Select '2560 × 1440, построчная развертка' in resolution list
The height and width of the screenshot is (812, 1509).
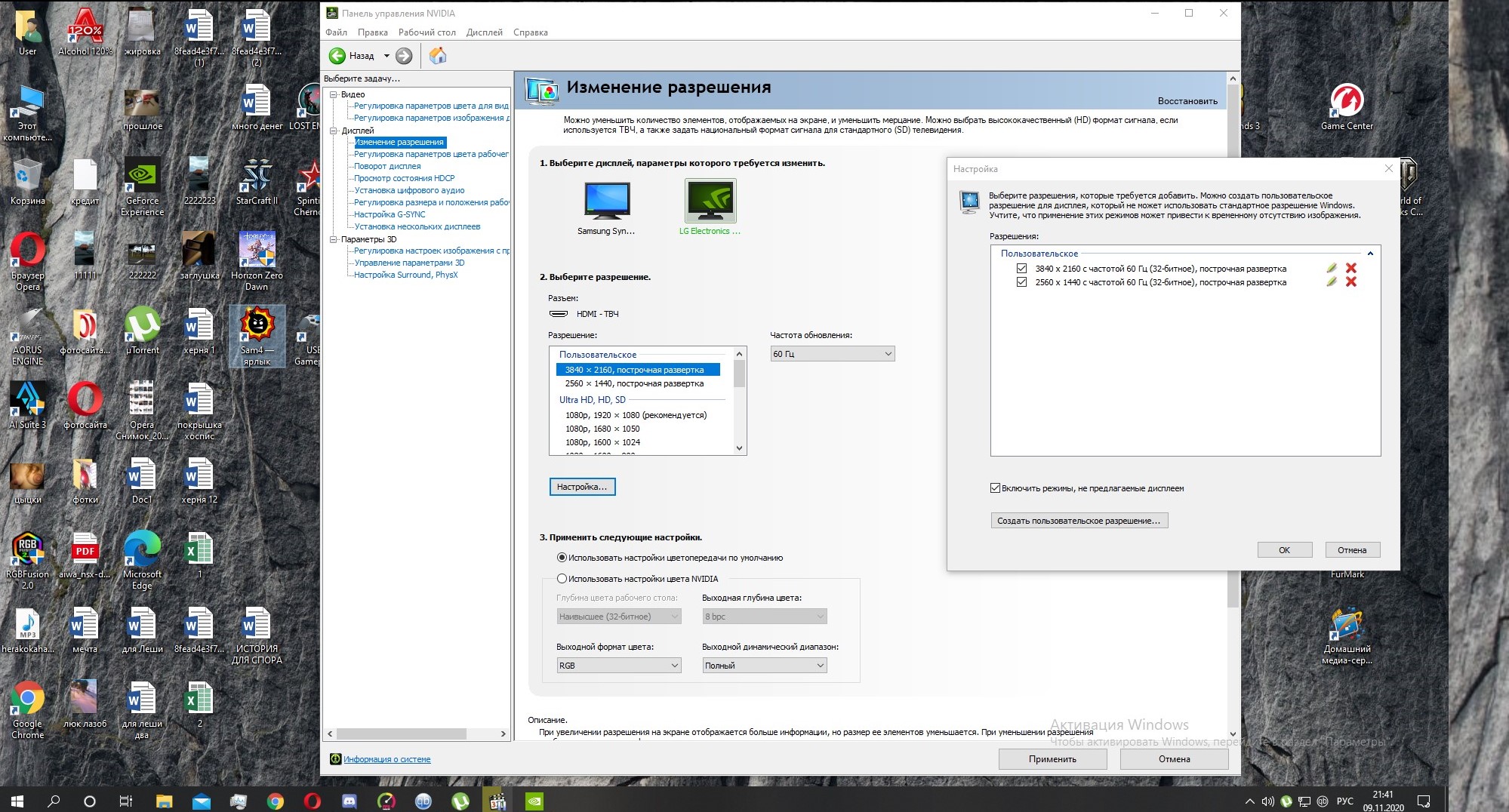coord(634,383)
